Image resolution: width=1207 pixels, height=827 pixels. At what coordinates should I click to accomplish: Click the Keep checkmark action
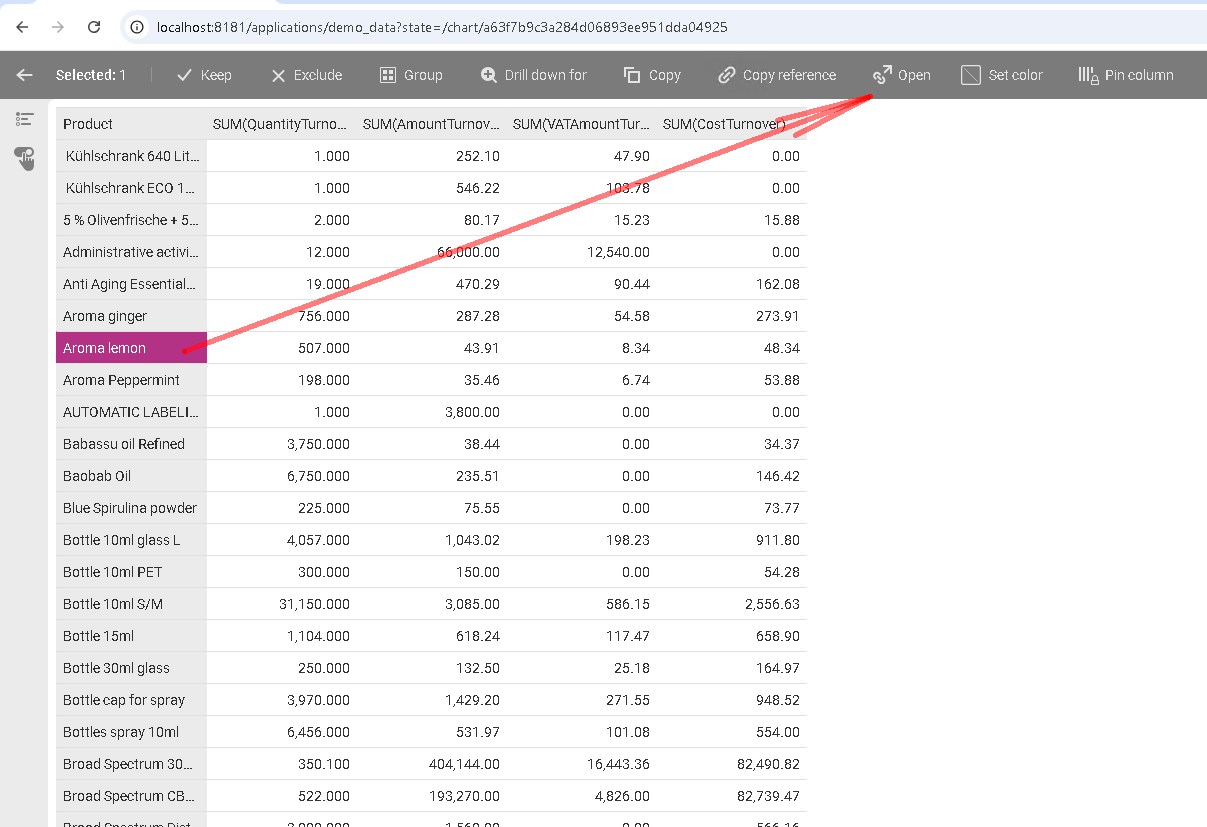click(x=204, y=75)
